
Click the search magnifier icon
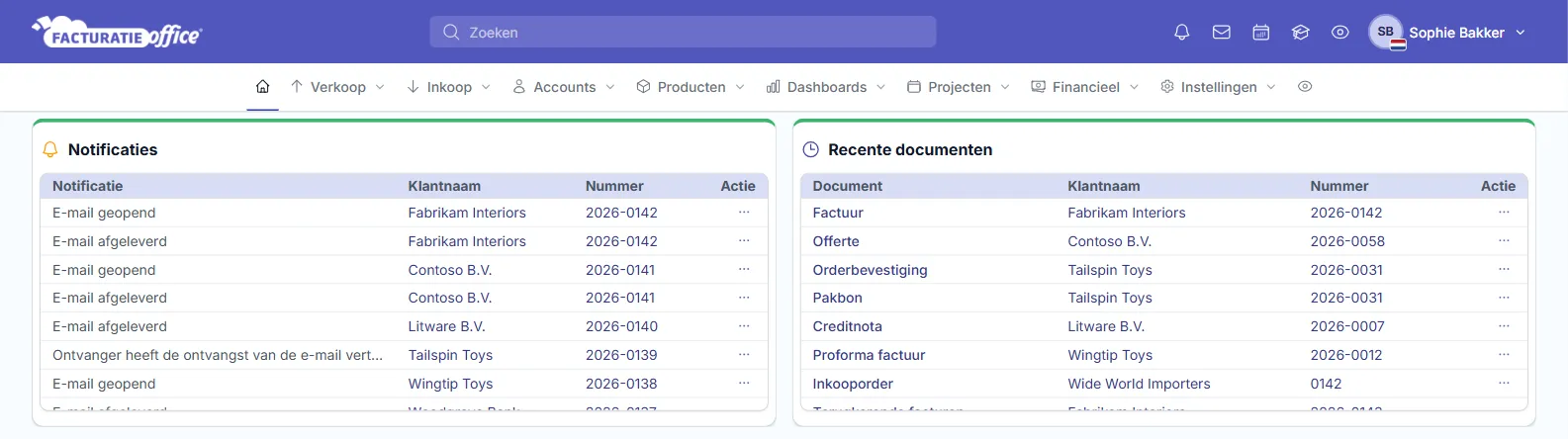click(451, 32)
